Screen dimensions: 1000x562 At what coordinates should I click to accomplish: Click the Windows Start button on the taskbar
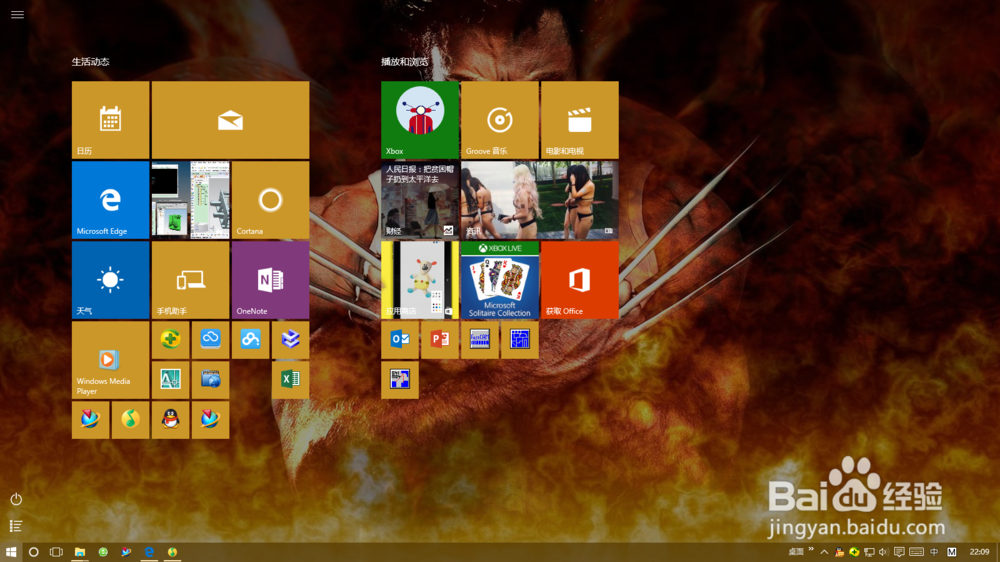11,552
